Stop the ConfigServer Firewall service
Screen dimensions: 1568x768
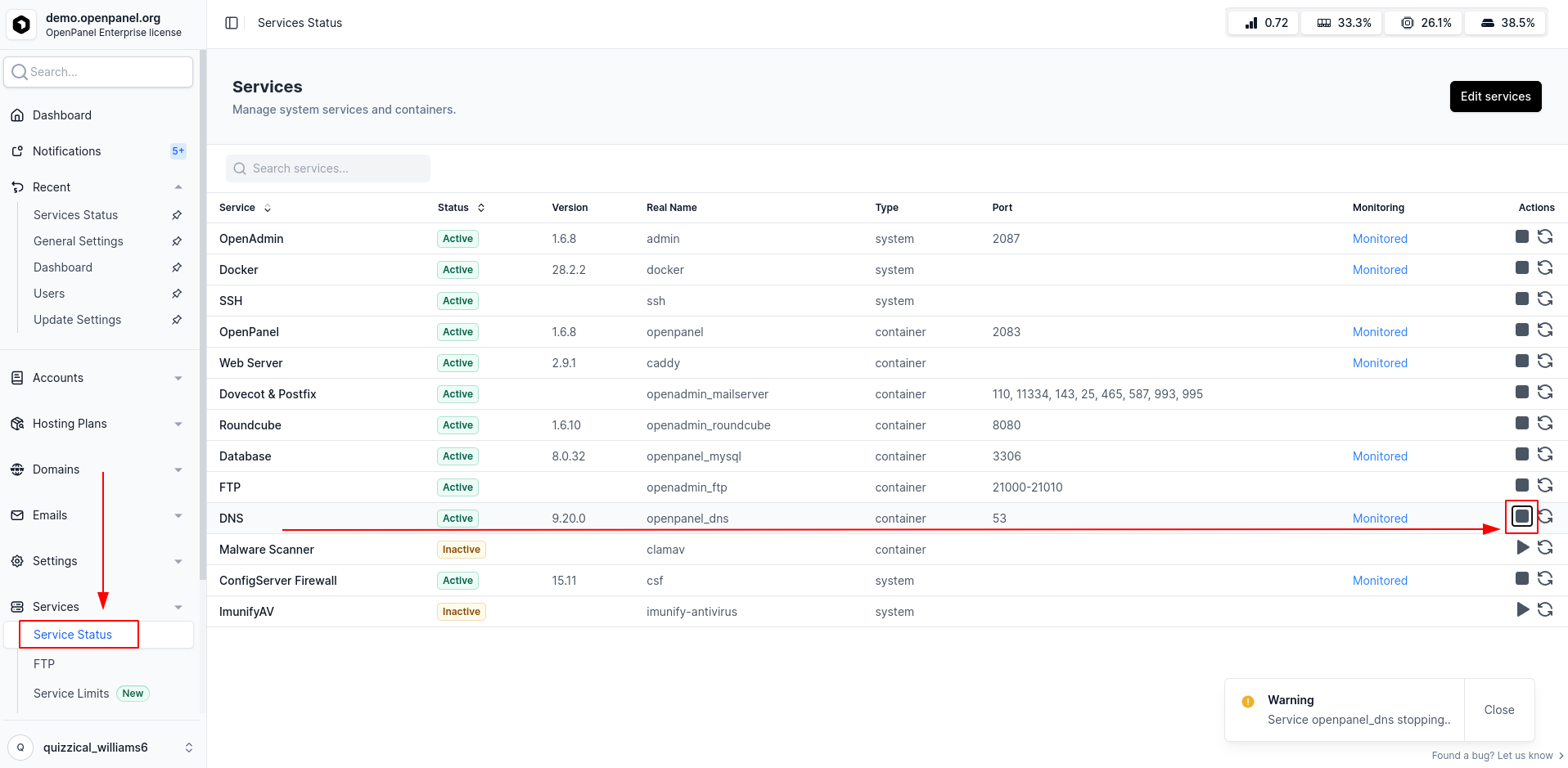pos(1522,579)
